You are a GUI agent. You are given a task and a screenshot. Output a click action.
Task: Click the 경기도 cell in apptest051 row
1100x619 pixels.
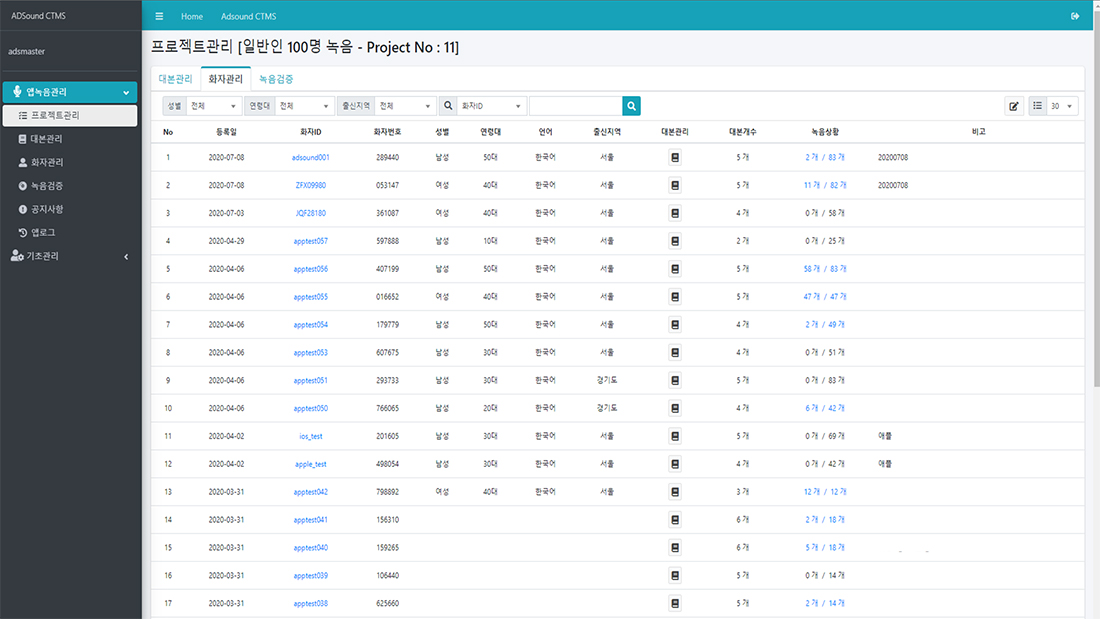click(x=607, y=380)
